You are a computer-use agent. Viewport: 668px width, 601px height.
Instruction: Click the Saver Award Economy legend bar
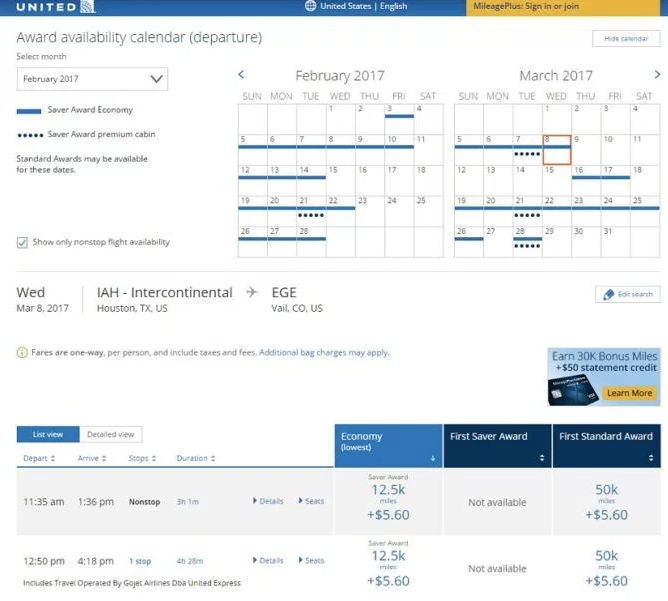click(29, 111)
